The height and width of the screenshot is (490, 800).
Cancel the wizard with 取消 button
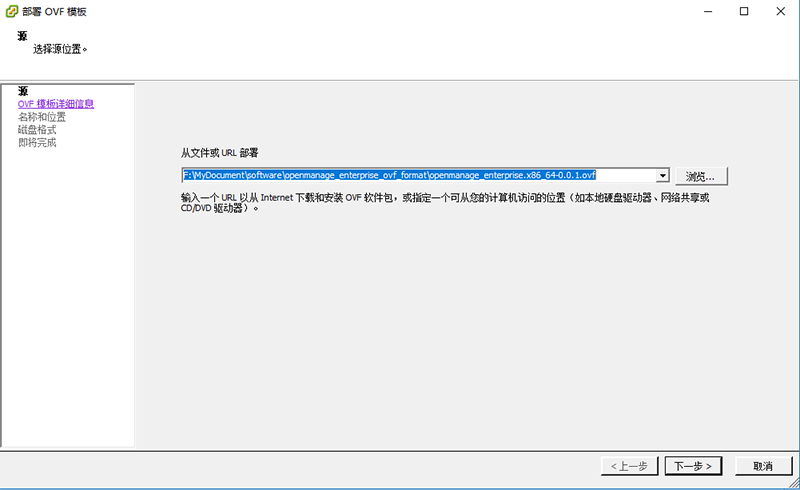[763, 466]
